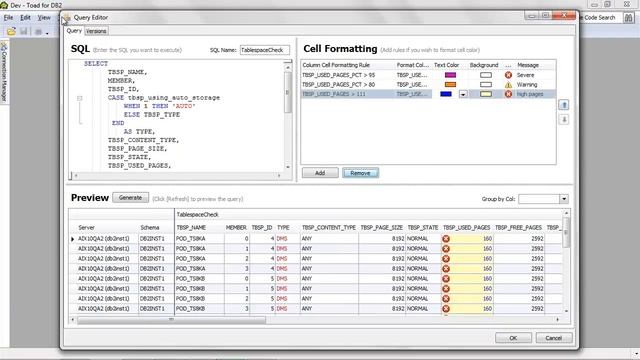Image resolution: width=640 pixels, height=360 pixels.
Task: Click the SQL editor vertical scrollbar
Action: [288, 92]
